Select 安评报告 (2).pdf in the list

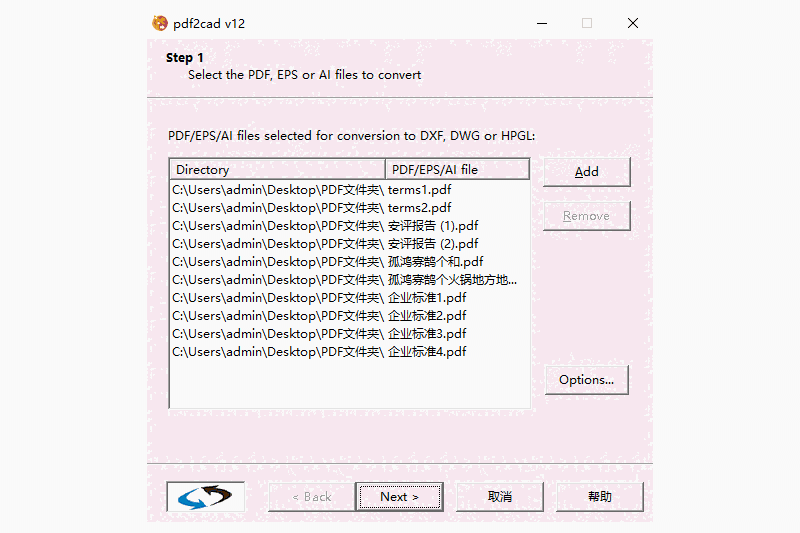[x=349, y=243]
